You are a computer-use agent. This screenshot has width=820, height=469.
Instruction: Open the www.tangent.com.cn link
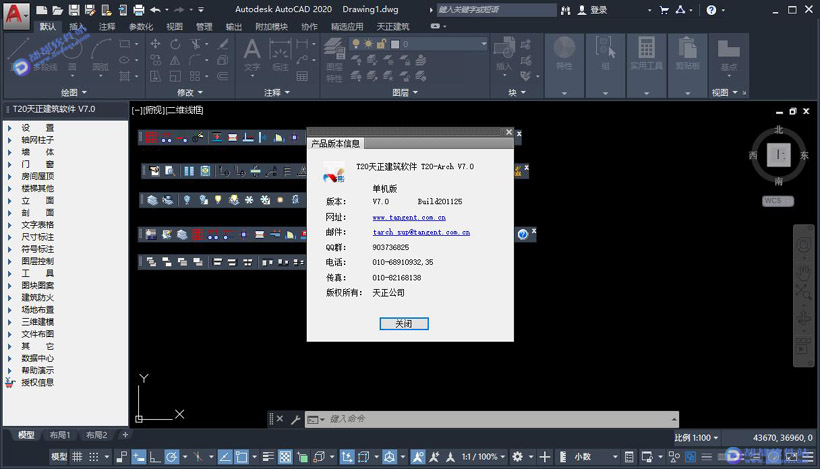click(409, 217)
